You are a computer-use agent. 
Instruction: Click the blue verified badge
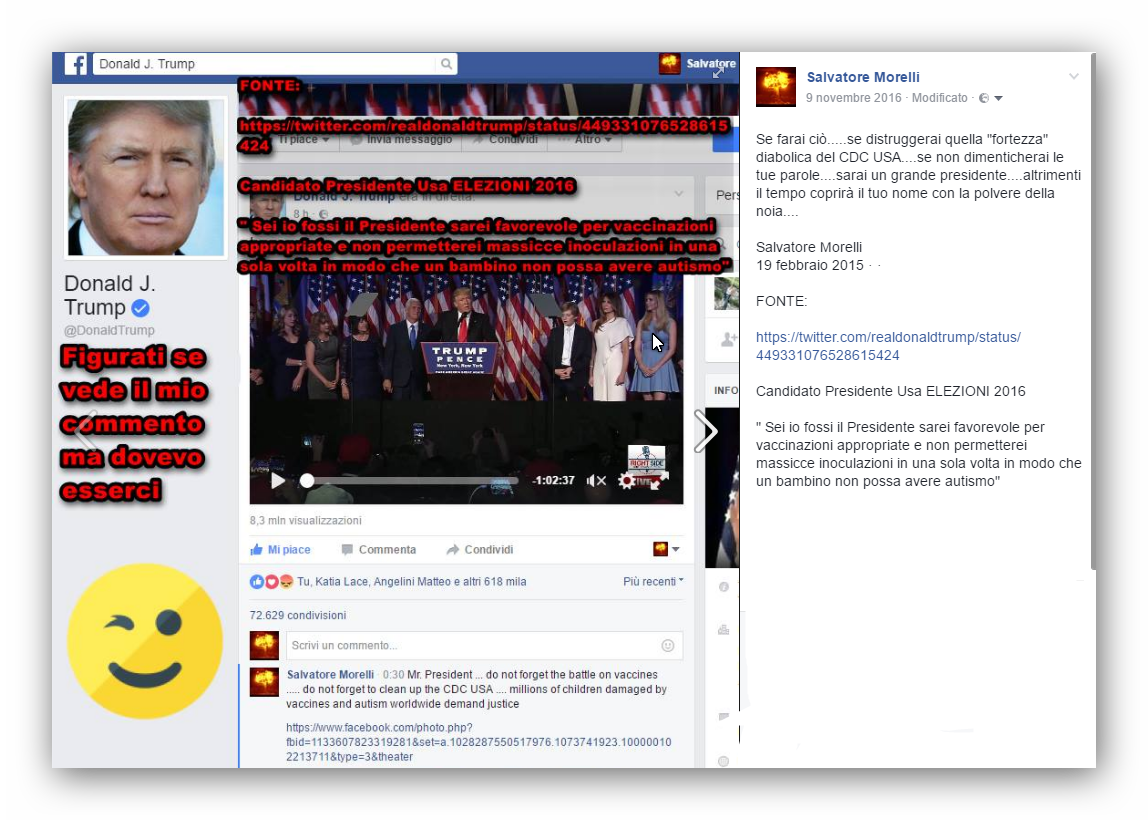tap(141, 308)
